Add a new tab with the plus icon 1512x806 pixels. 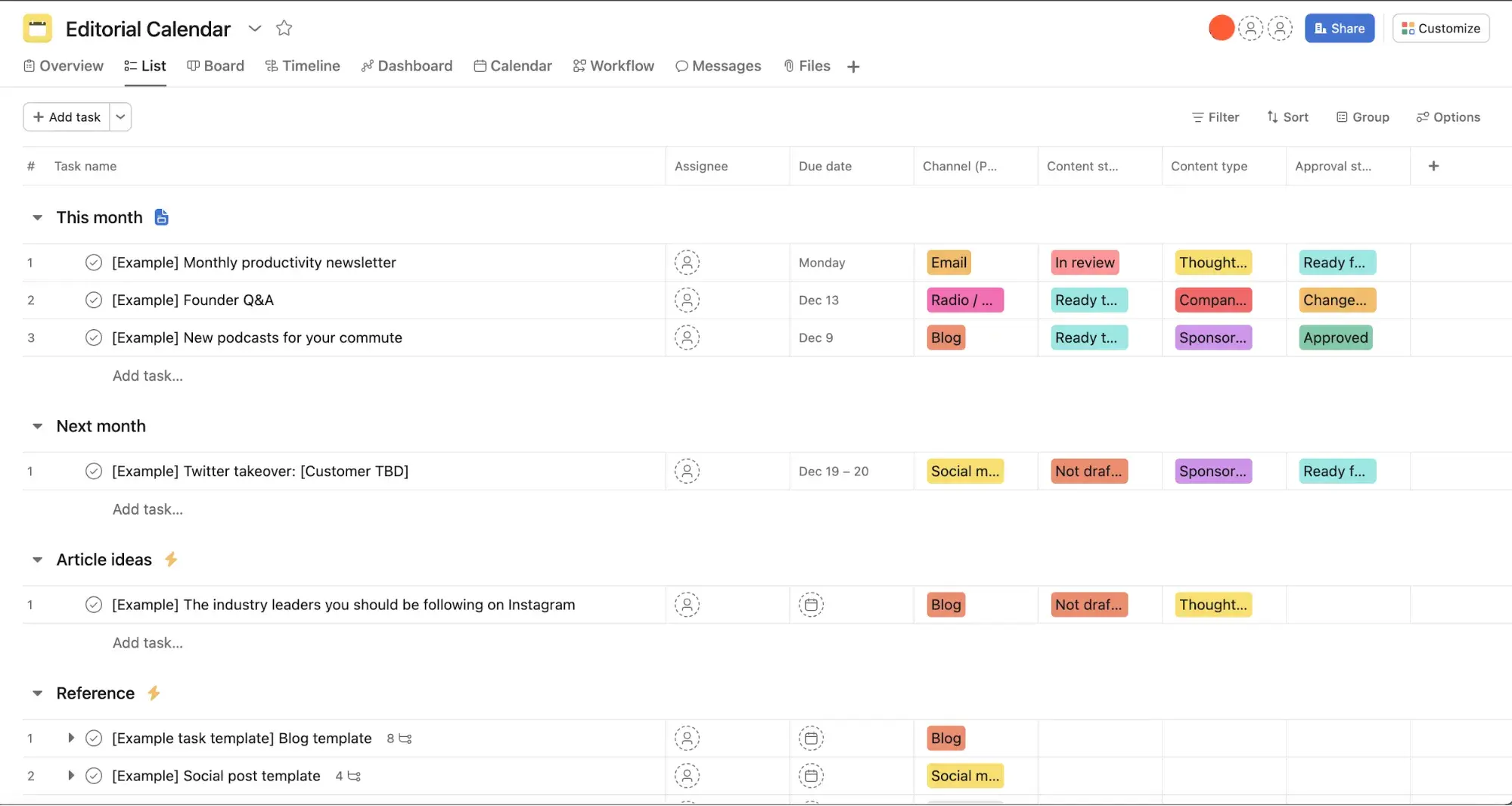pyautogui.click(x=853, y=67)
